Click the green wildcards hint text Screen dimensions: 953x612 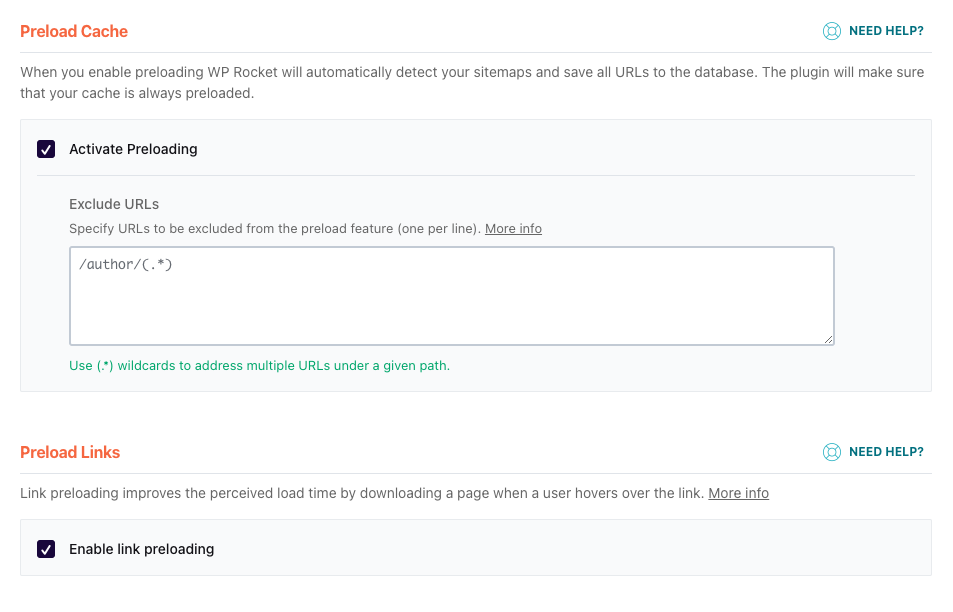[x=260, y=366]
